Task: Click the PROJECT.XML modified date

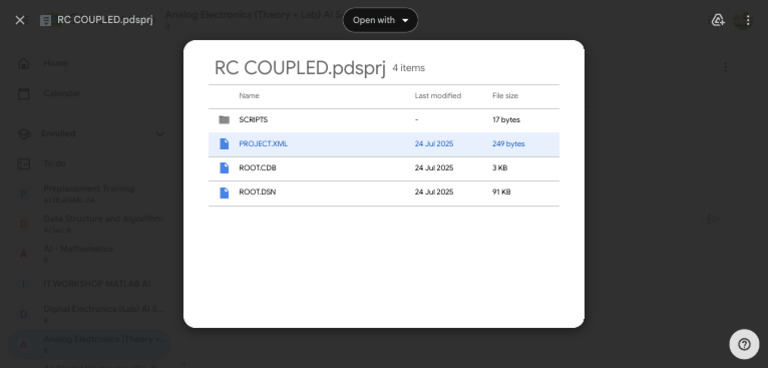Action: pos(434,144)
